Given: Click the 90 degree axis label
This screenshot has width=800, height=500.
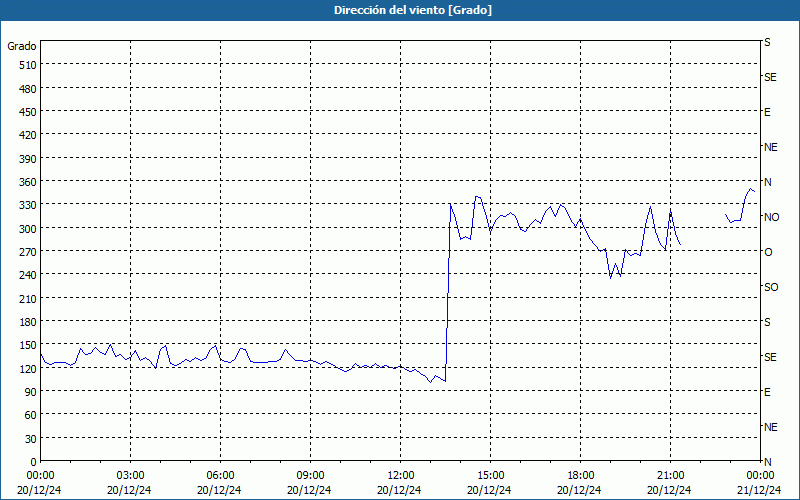Looking at the screenshot, I should pyautogui.click(x=31, y=392).
